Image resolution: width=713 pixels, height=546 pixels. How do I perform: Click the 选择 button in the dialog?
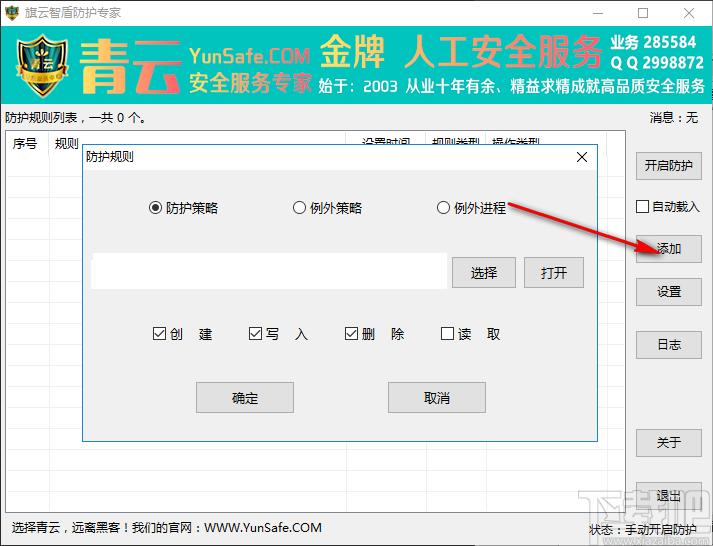click(484, 273)
